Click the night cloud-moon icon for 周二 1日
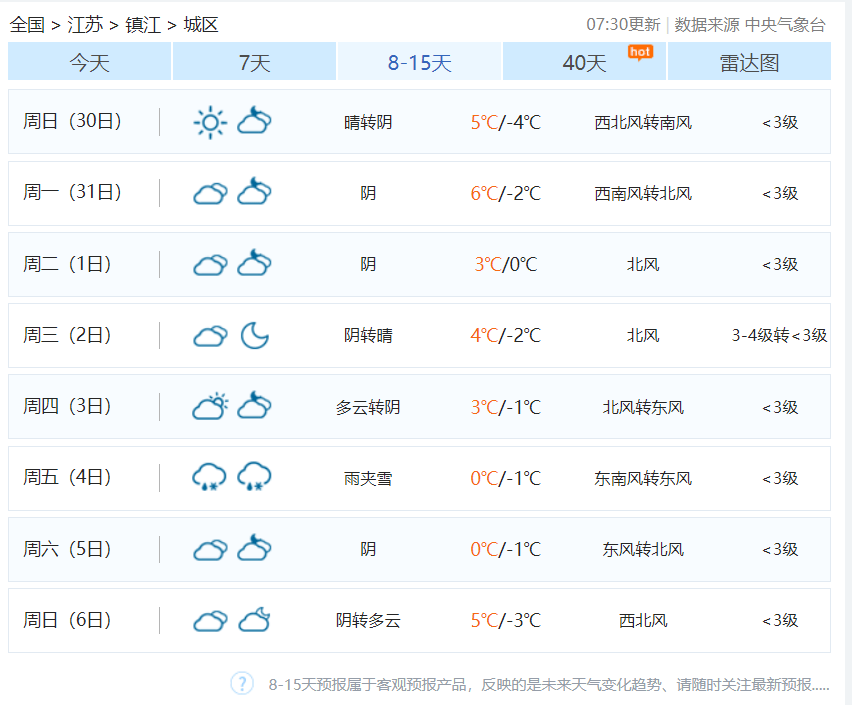Viewport: 852px width, 705px height. (x=254, y=263)
